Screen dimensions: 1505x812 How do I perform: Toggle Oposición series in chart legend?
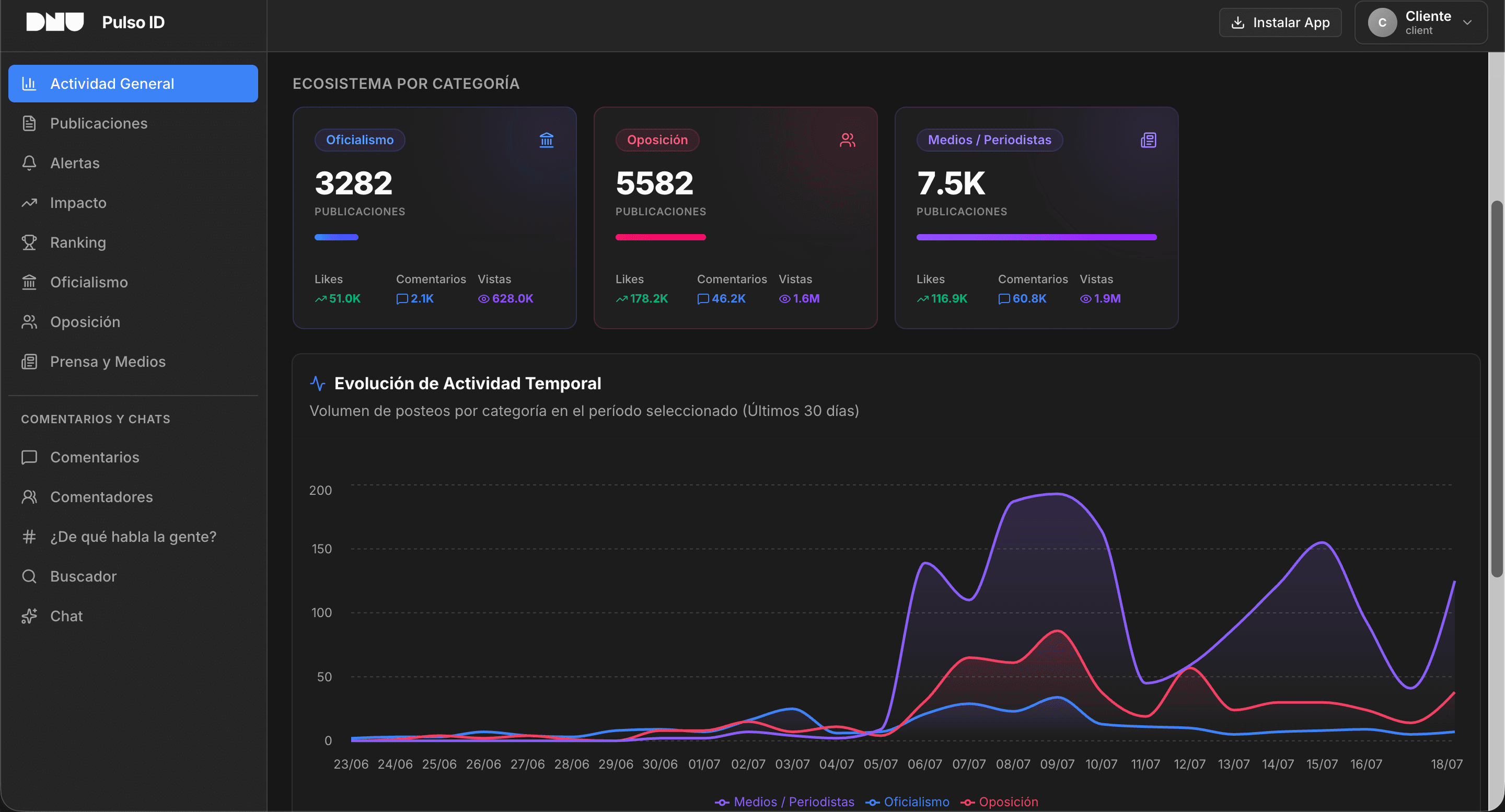(1000, 802)
